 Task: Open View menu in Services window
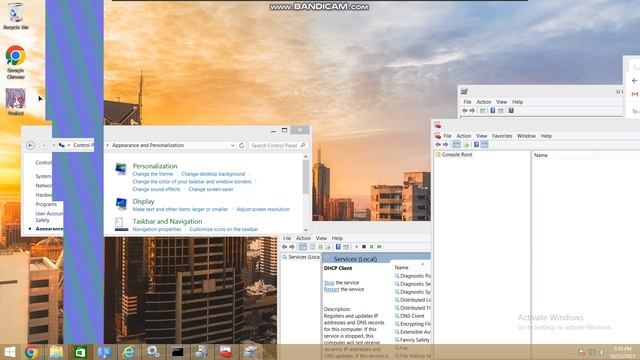321,238
